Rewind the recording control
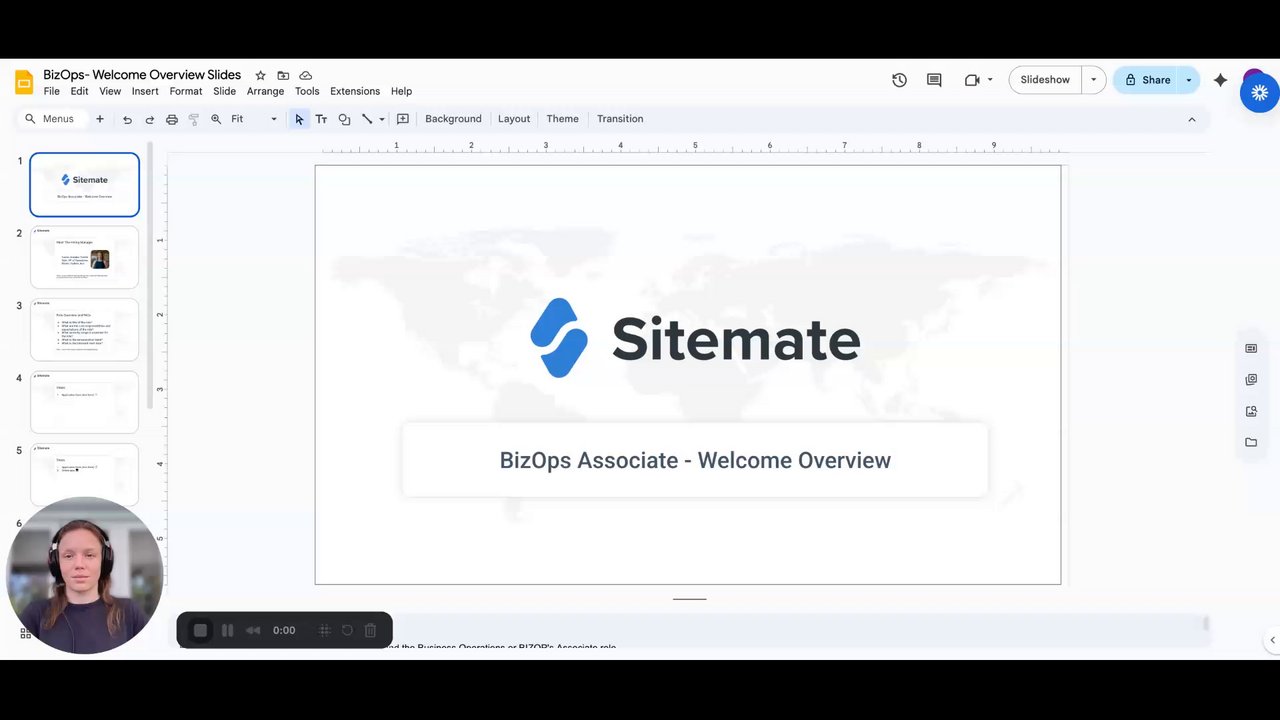 [253, 630]
